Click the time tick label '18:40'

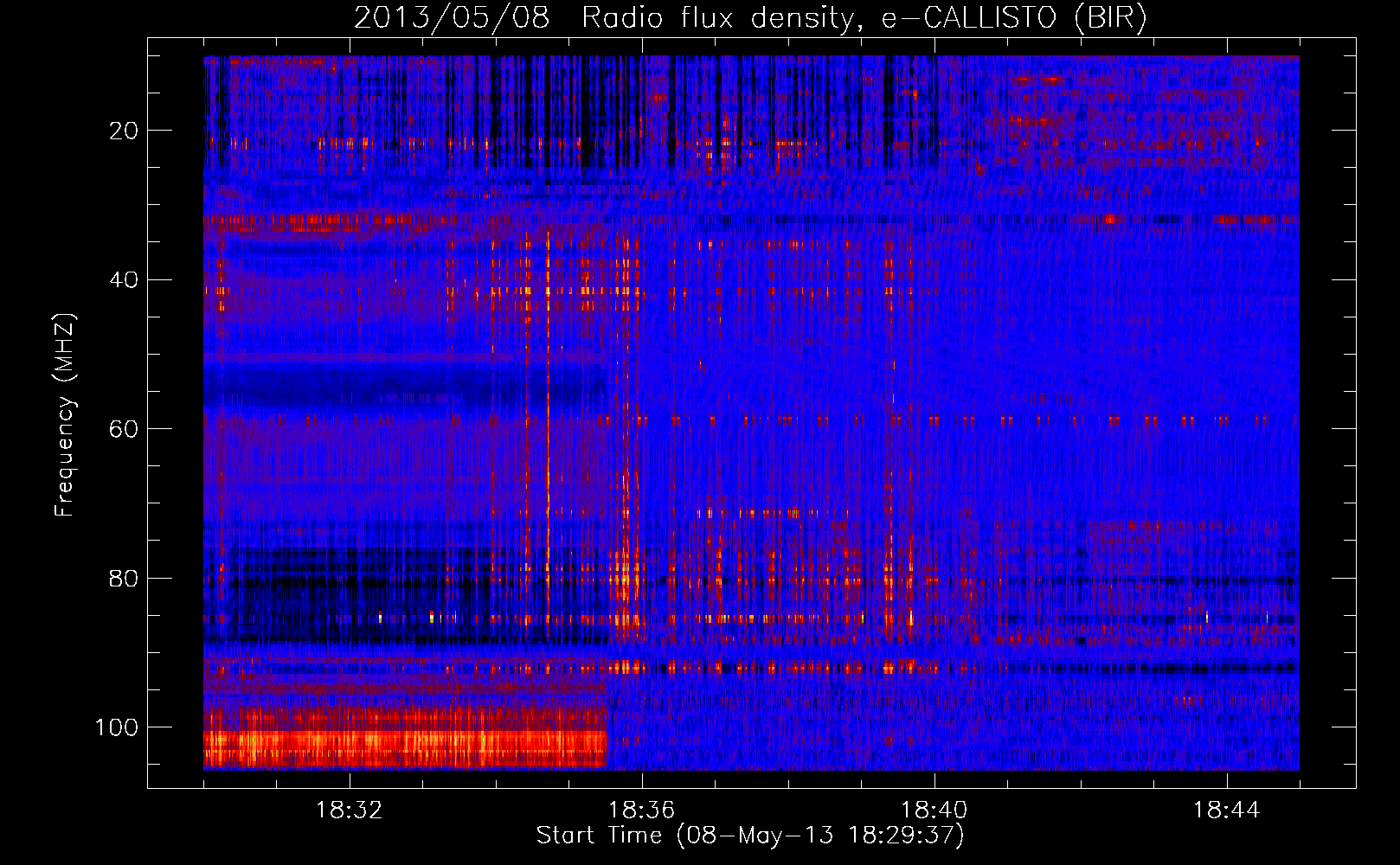[934, 811]
